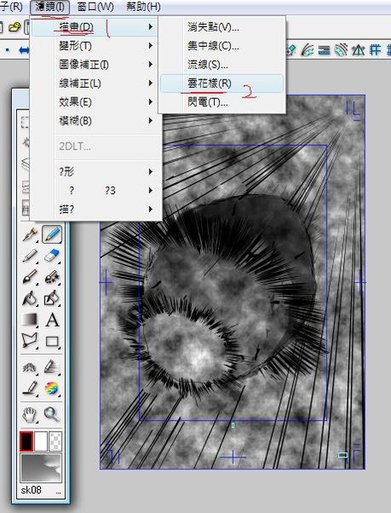Screen dimensions: 391x513
Task: Select the magnifier zoom tool
Action: pyautogui.click(x=52, y=414)
